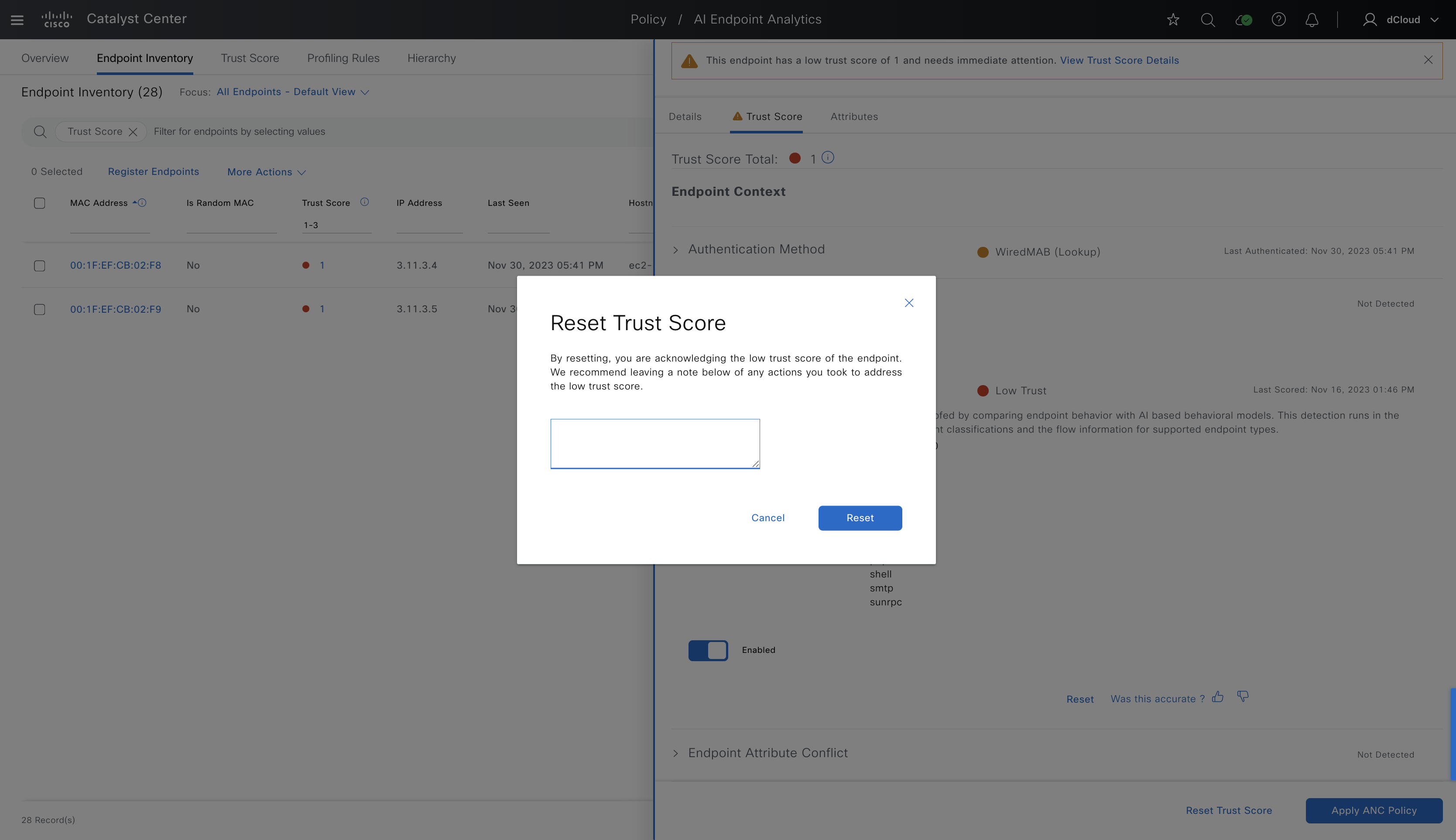Click Reset button in dialog

(x=860, y=518)
